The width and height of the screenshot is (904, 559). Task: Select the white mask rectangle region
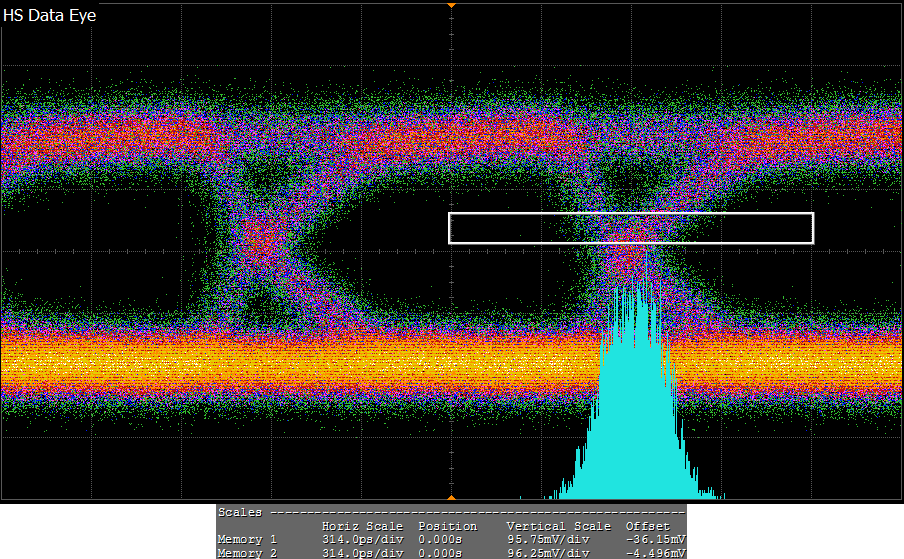(x=630, y=228)
